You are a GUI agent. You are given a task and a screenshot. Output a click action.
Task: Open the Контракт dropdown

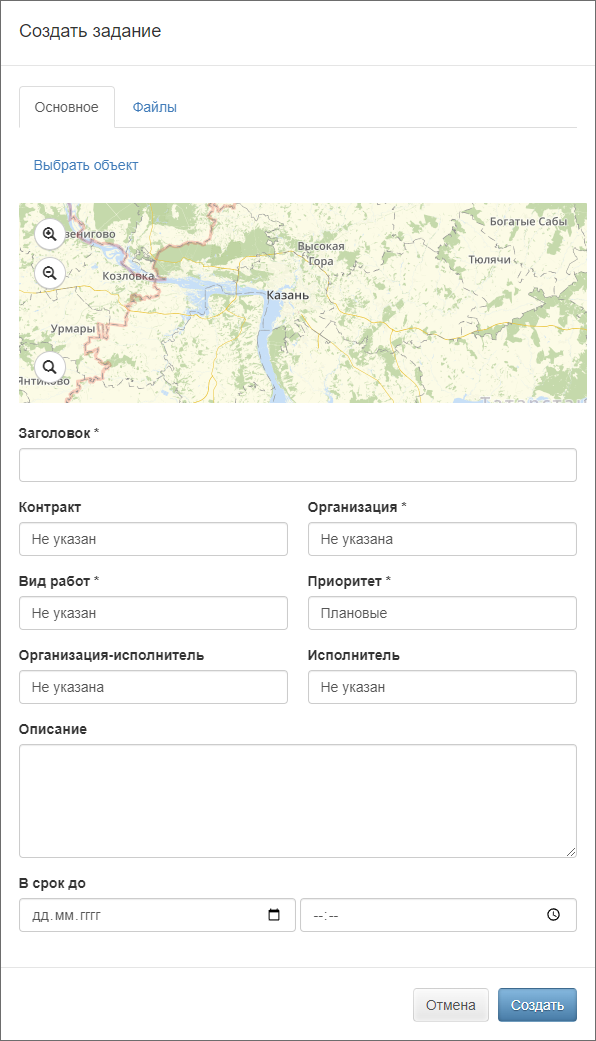coord(153,539)
